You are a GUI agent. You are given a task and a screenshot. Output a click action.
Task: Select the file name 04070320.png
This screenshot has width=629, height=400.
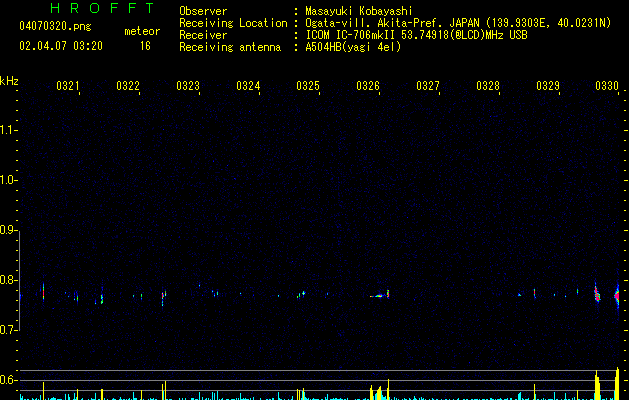click(x=55, y=27)
